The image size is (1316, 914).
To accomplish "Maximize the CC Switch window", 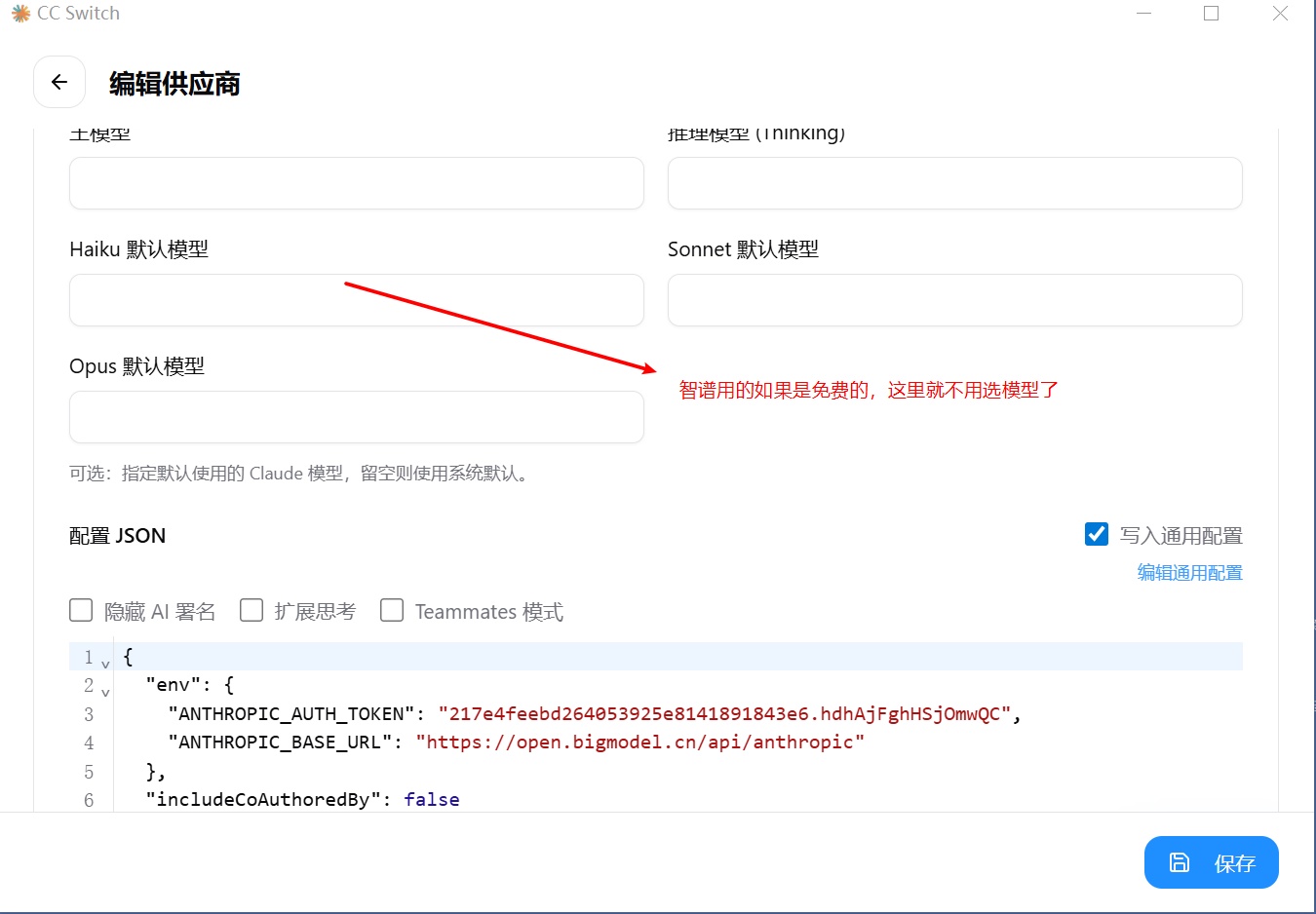I will point(1212,14).
